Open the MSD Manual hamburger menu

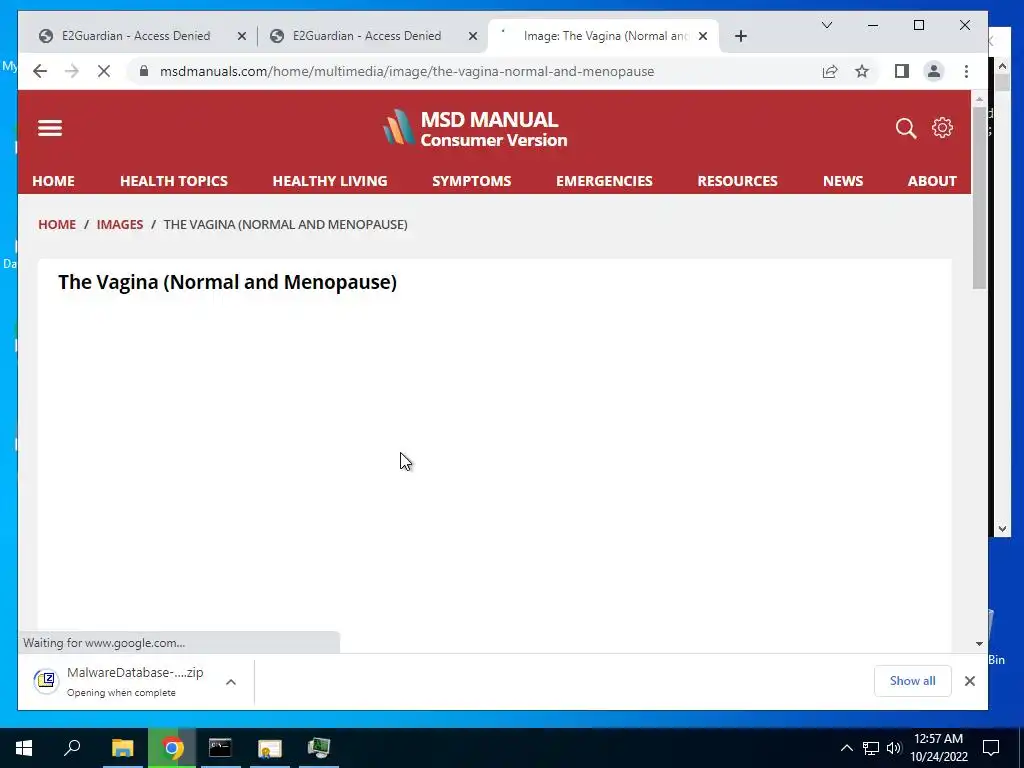(x=50, y=128)
